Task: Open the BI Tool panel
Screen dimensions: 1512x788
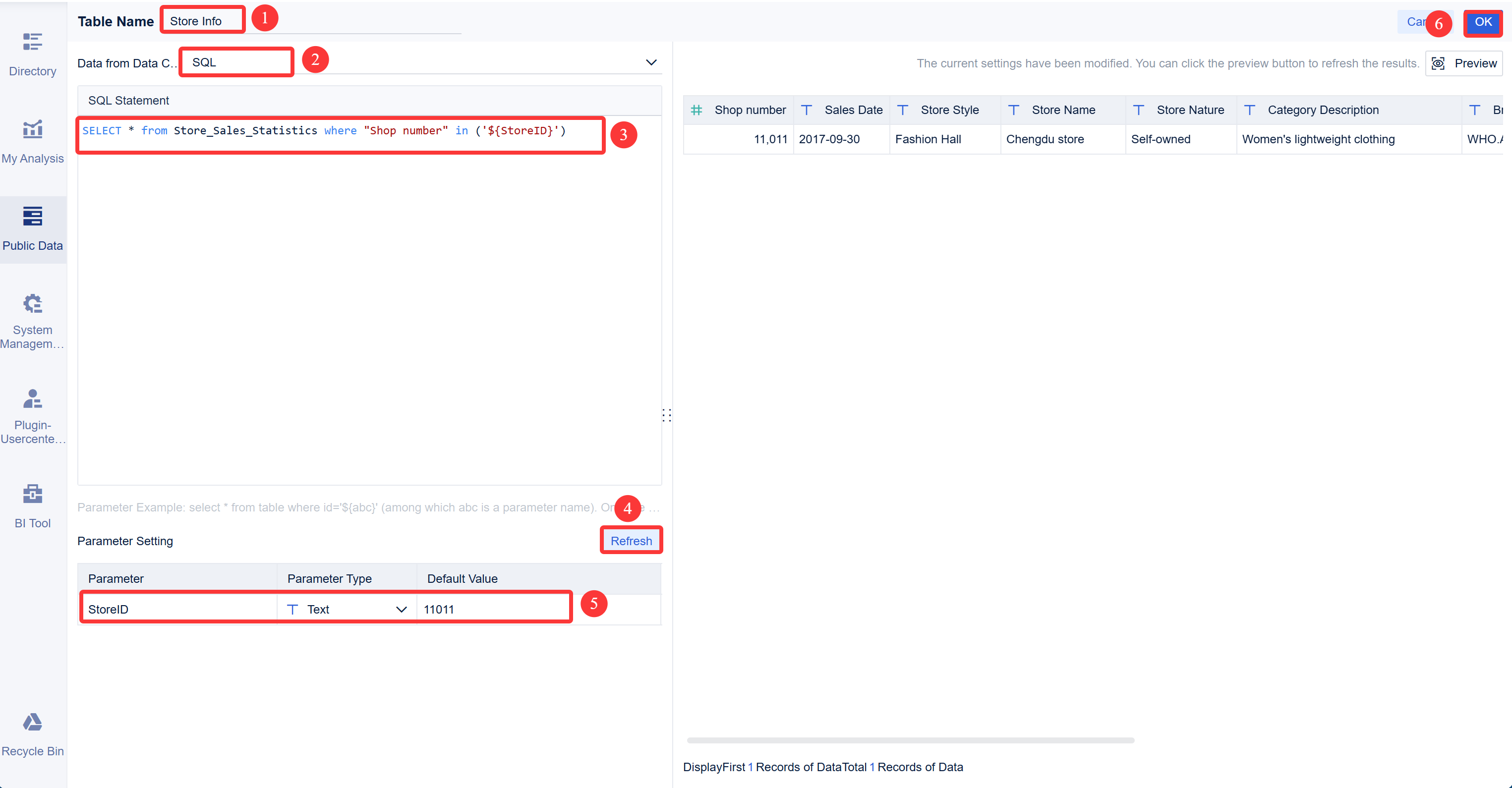Action: [x=32, y=505]
